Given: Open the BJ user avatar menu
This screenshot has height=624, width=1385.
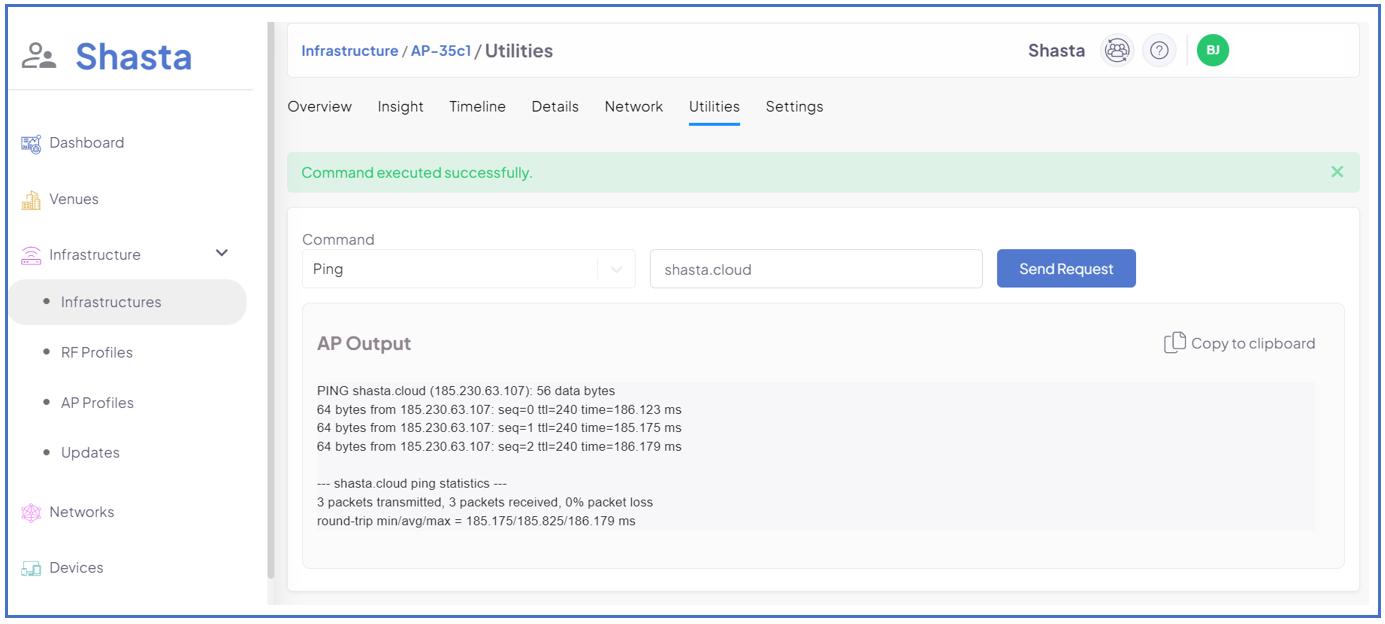Looking at the screenshot, I should tap(1213, 50).
